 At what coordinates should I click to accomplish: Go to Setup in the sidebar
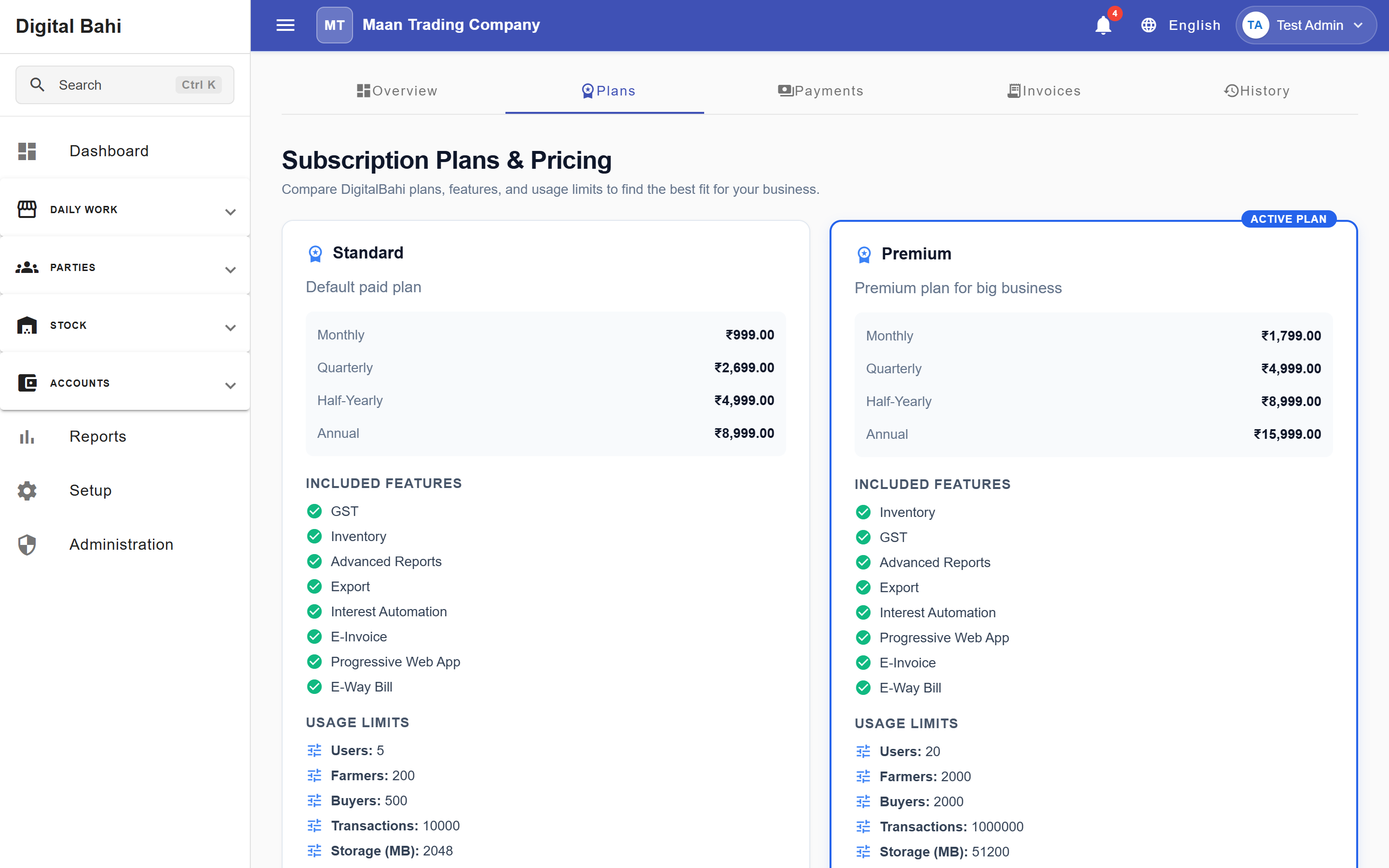pyautogui.click(x=125, y=491)
